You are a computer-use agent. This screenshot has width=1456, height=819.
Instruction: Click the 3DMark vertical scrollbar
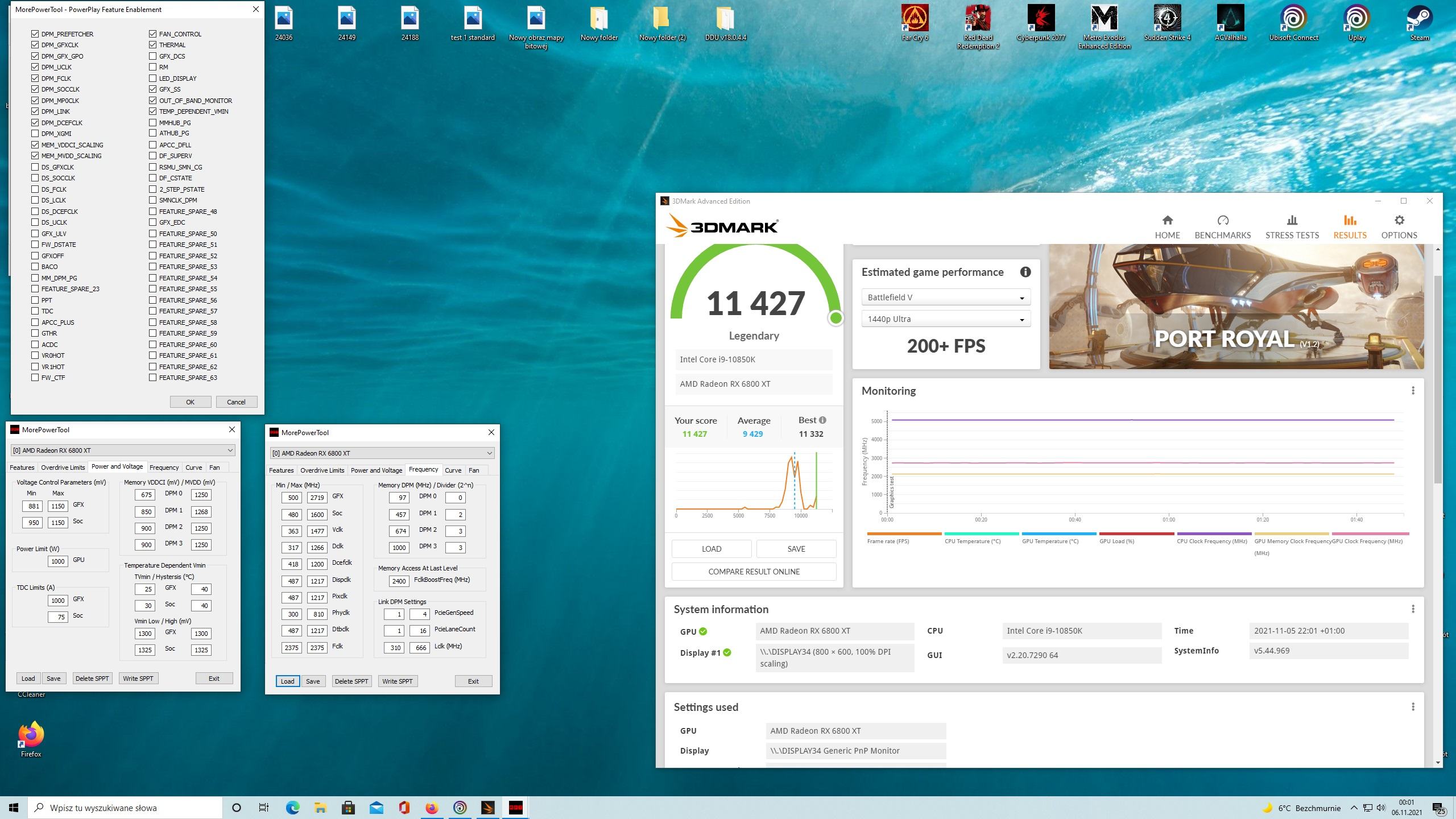(1438, 379)
